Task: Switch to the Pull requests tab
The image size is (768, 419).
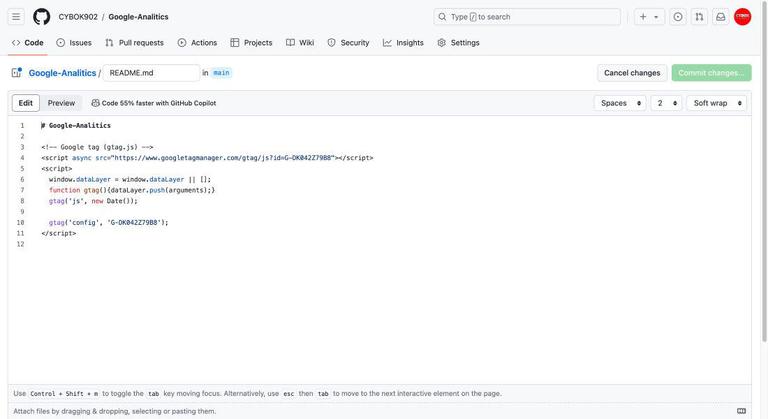Action: [135, 43]
